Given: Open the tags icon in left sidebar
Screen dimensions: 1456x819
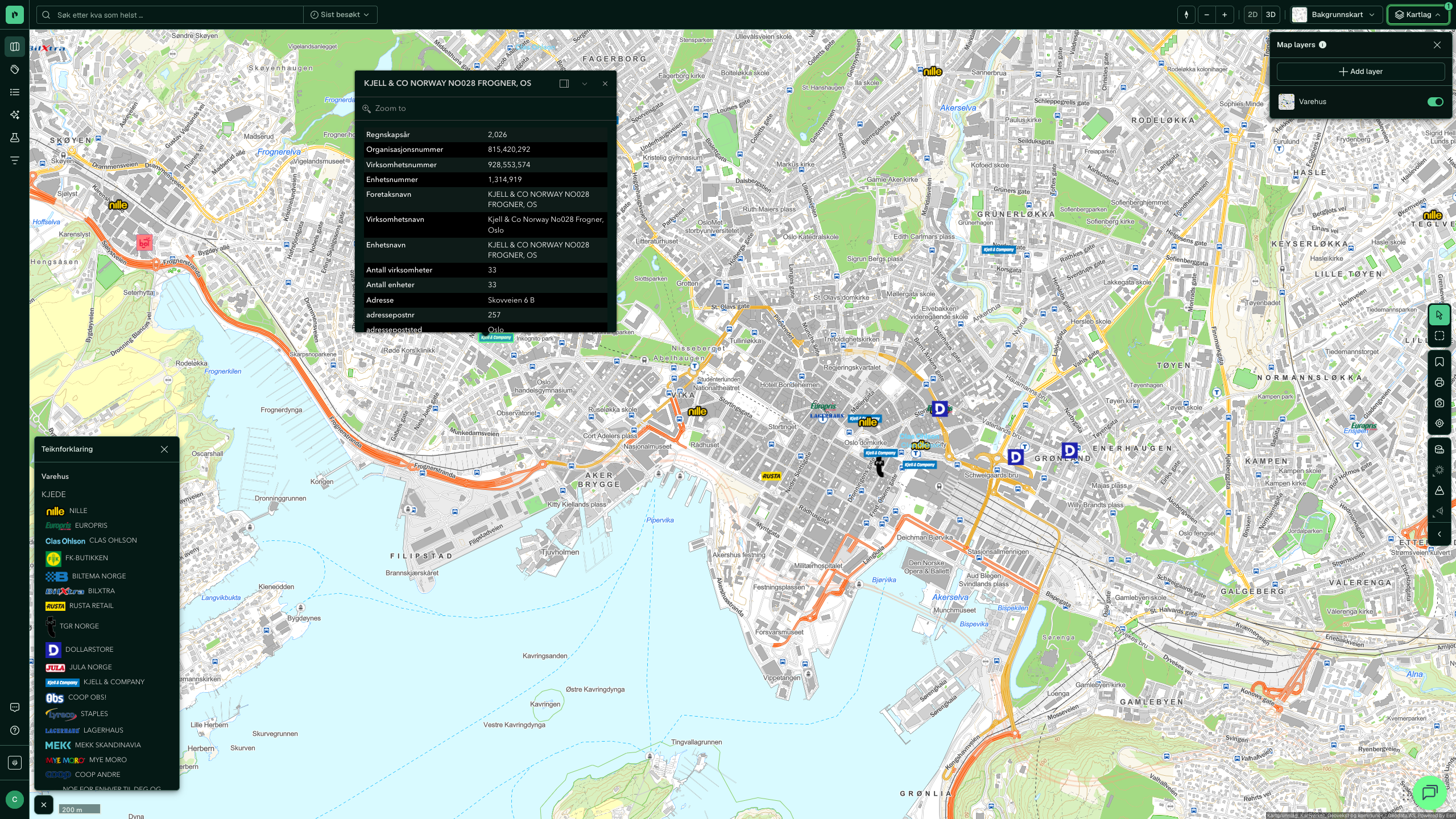Looking at the screenshot, I should tap(15, 69).
